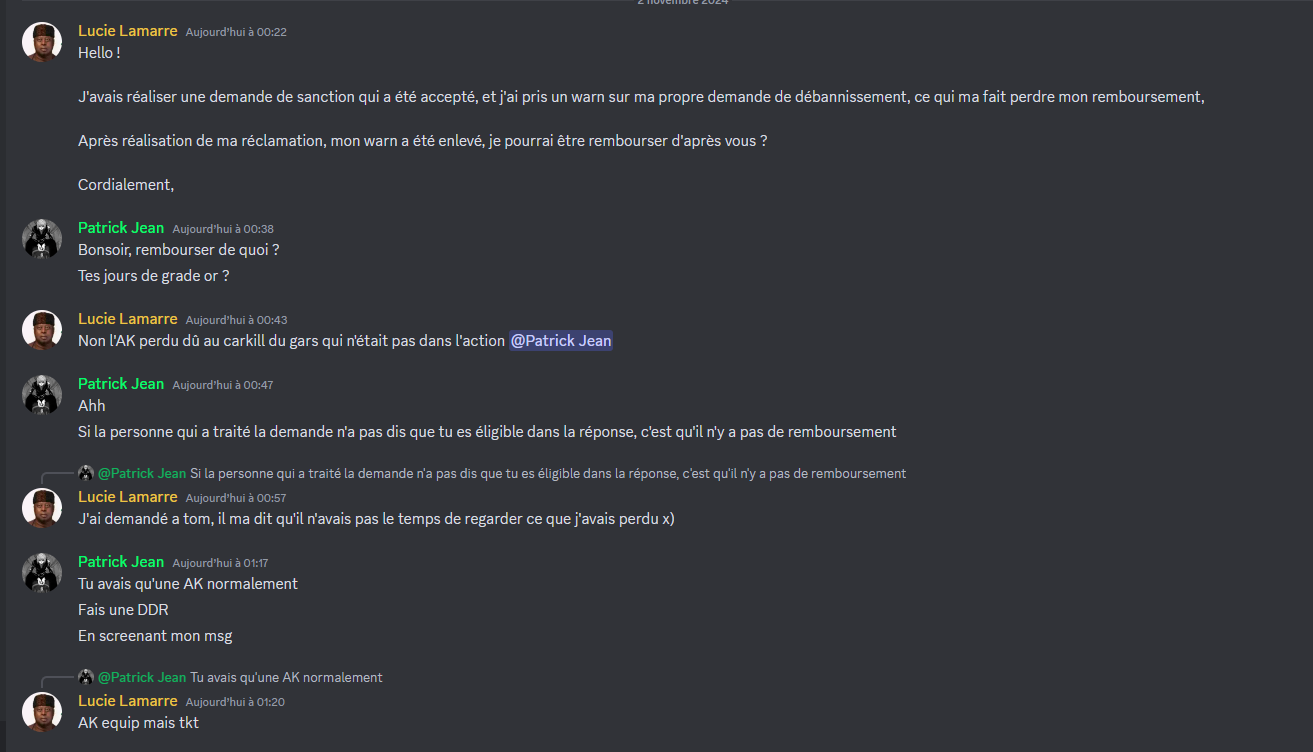Click Lucie Lamarre's avatar beside the 00:43 message
The width and height of the screenshot is (1313, 752).
[x=42, y=330]
